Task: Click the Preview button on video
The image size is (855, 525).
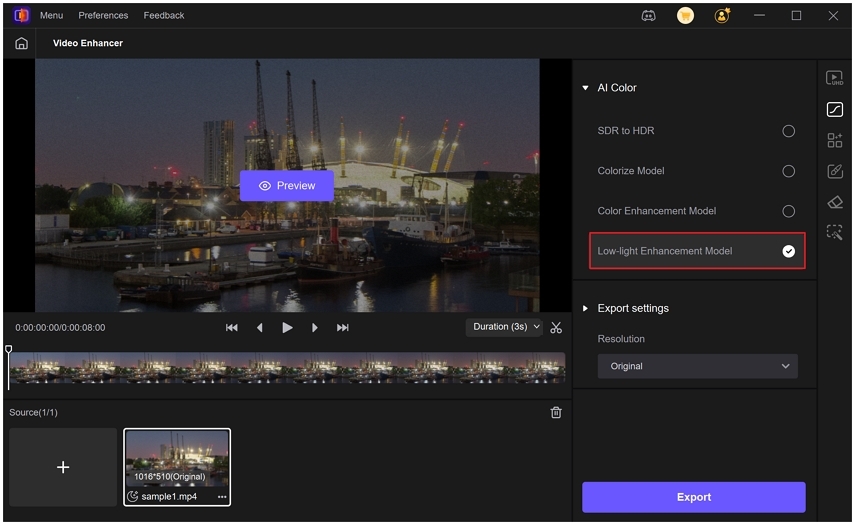Action: (287, 186)
